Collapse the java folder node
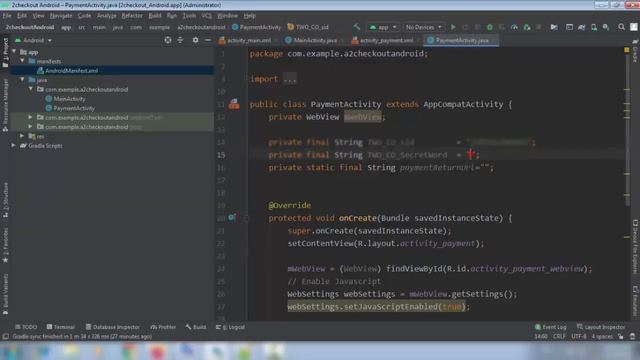Image resolution: width=640 pixels, height=360 pixels. 23,80
